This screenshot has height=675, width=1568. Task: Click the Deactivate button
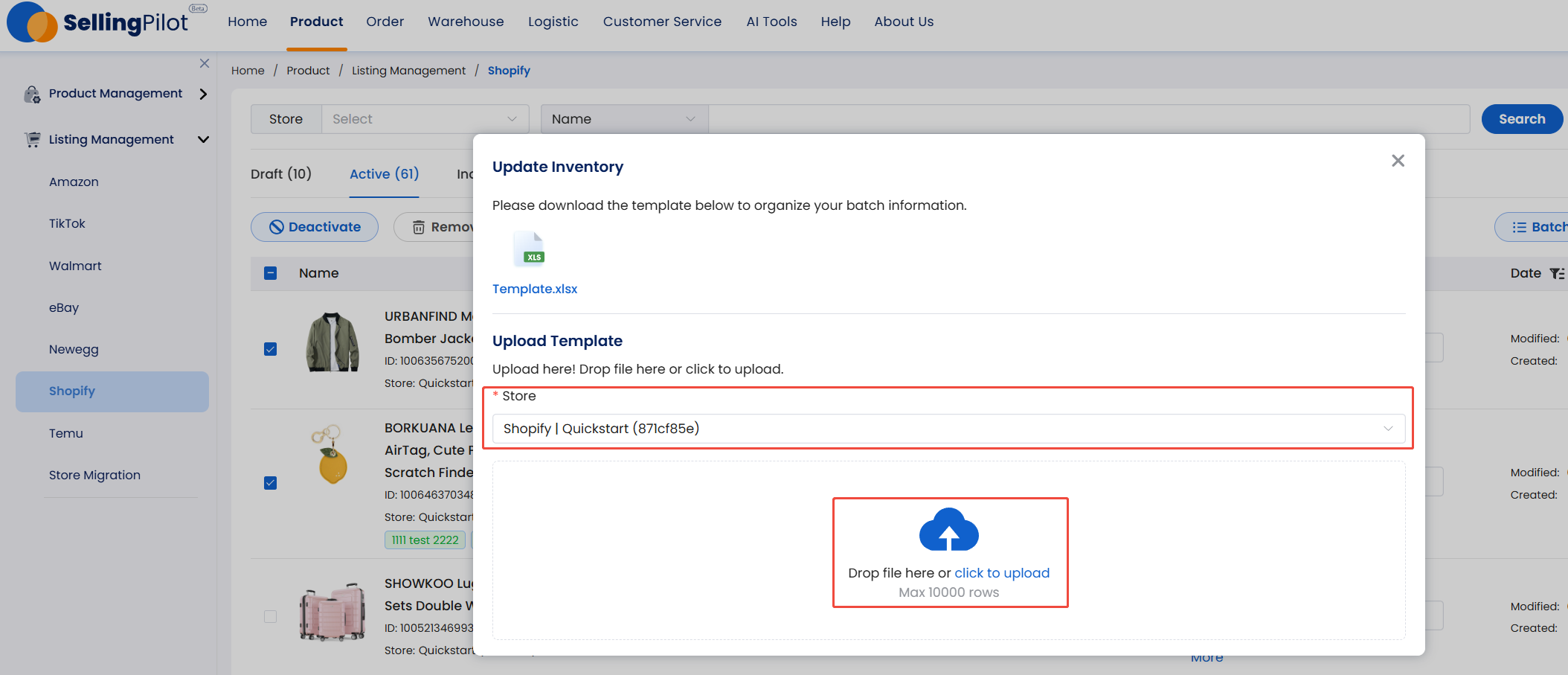pyautogui.click(x=315, y=227)
